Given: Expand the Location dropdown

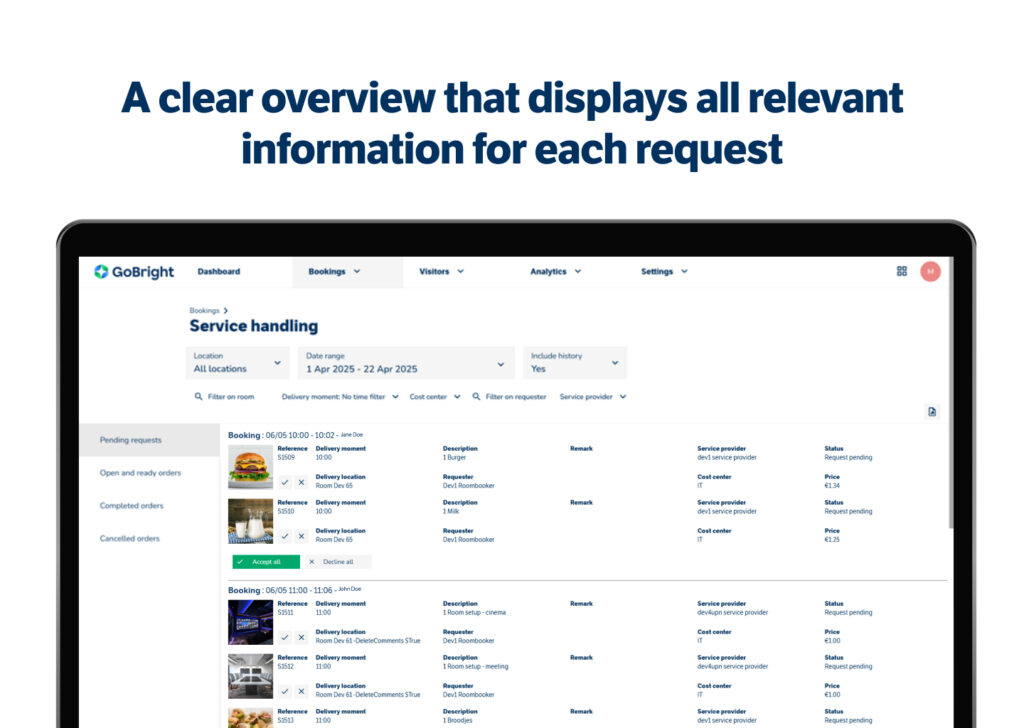Looking at the screenshot, I should 238,363.
